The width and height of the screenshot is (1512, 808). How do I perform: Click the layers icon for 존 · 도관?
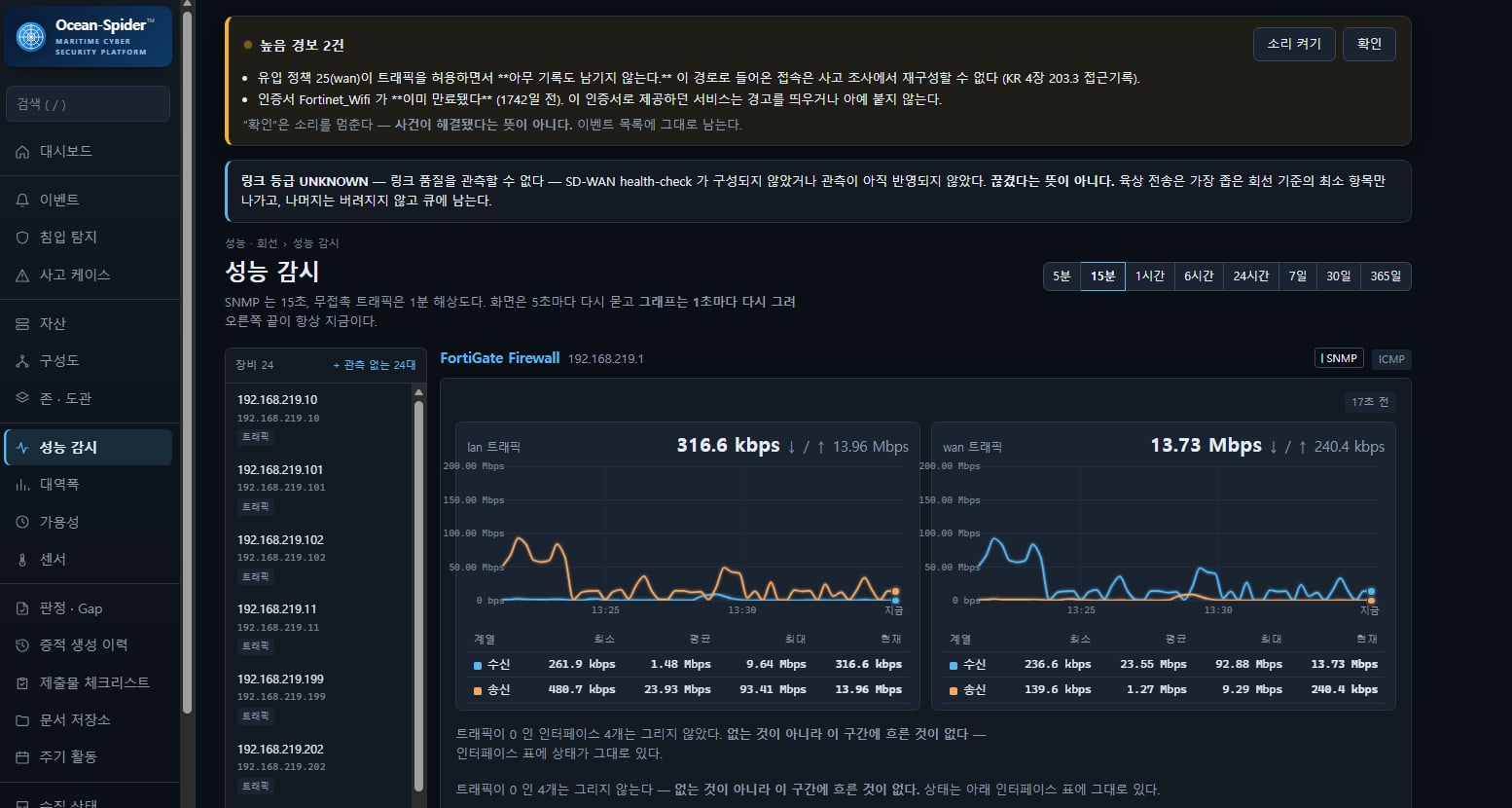tap(22, 398)
